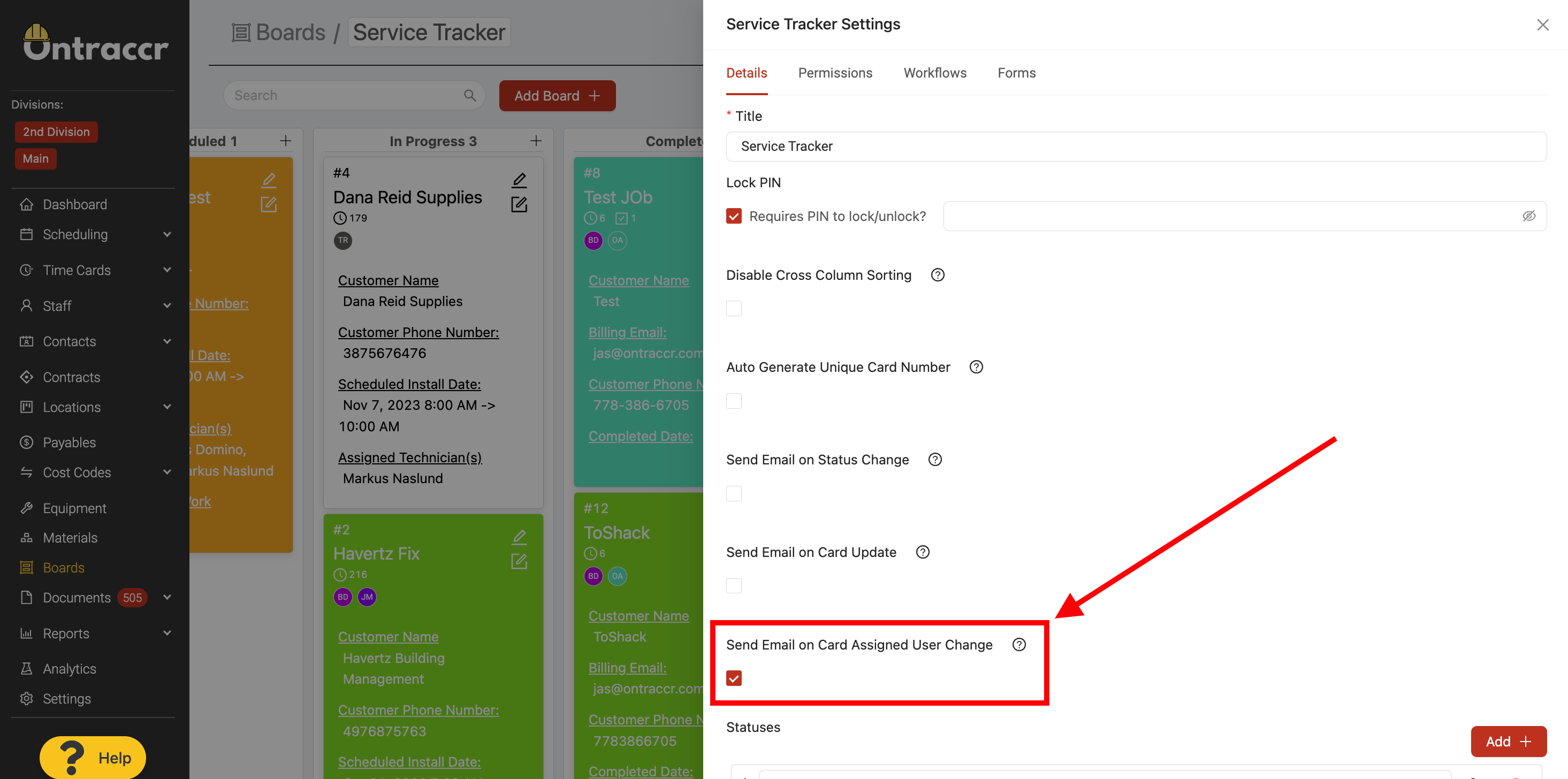Viewport: 1568px width, 779px height.
Task: Click JM avatar on Havertz Fix card
Action: point(367,598)
